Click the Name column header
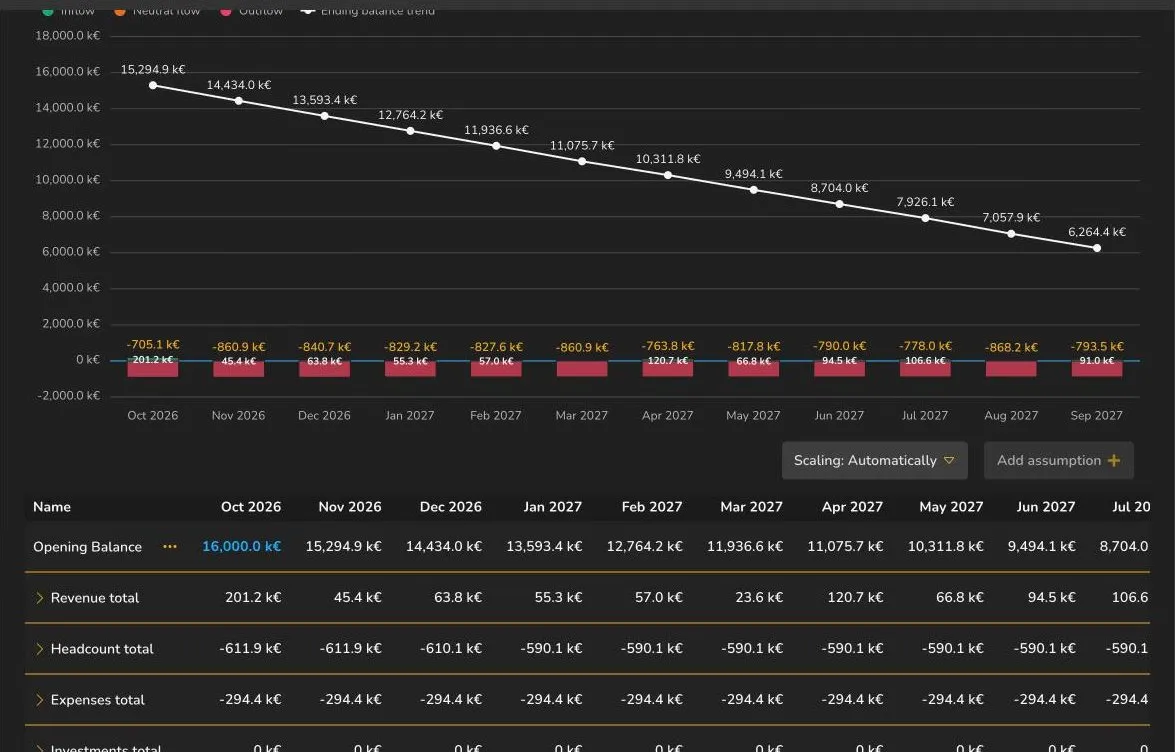This screenshot has width=1175, height=752. pyautogui.click(x=52, y=507)
